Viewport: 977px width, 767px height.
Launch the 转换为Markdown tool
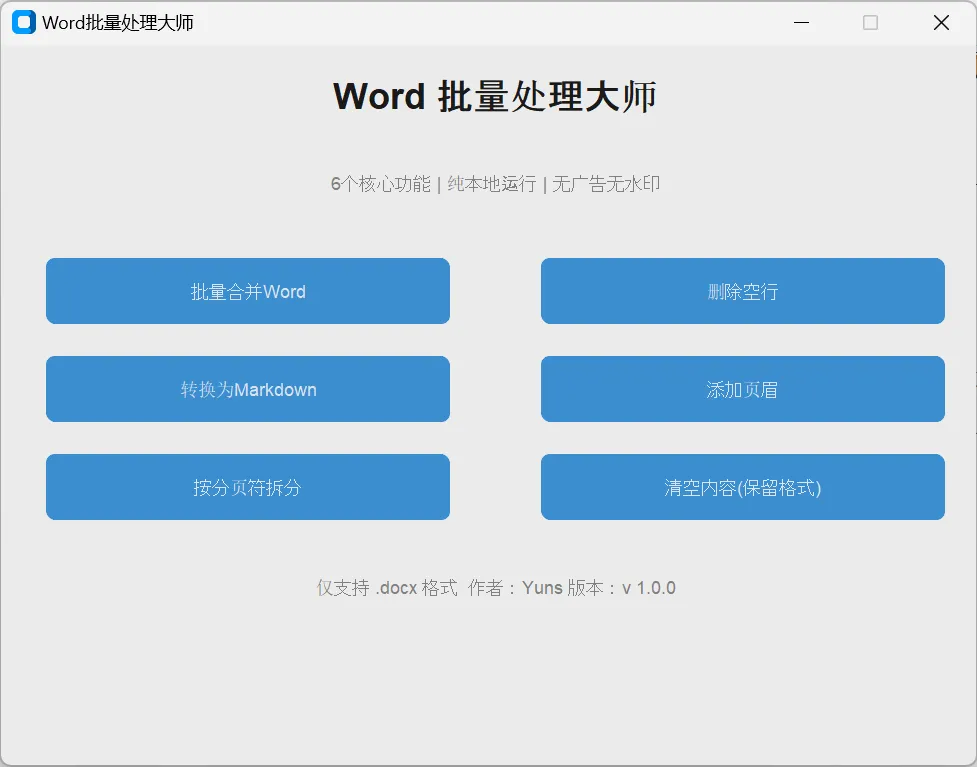point(248,389)
